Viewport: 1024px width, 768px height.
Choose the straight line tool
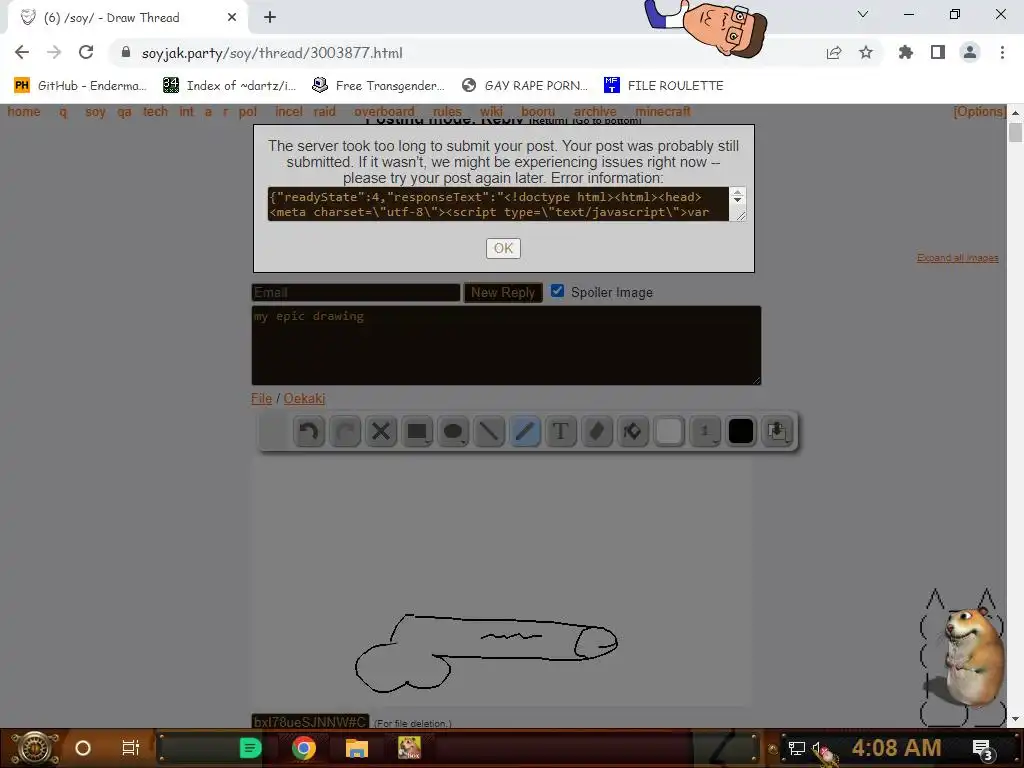tap(488, 431)
